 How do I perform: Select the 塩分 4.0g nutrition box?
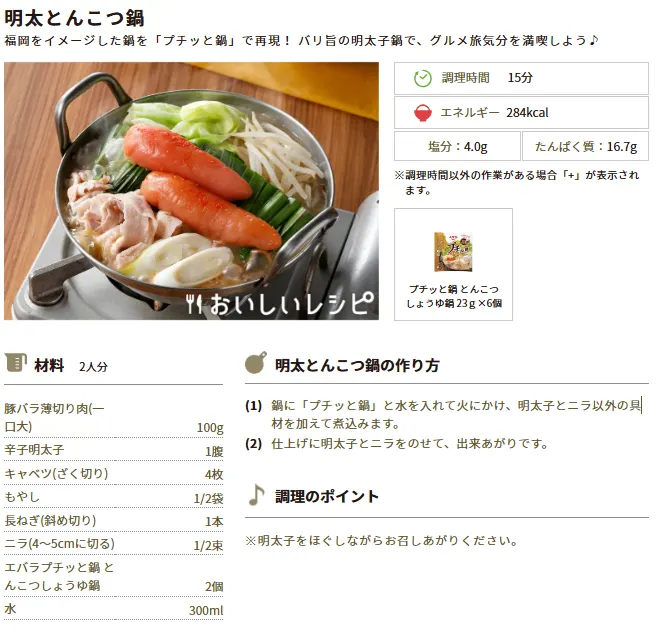click(457, 147)
